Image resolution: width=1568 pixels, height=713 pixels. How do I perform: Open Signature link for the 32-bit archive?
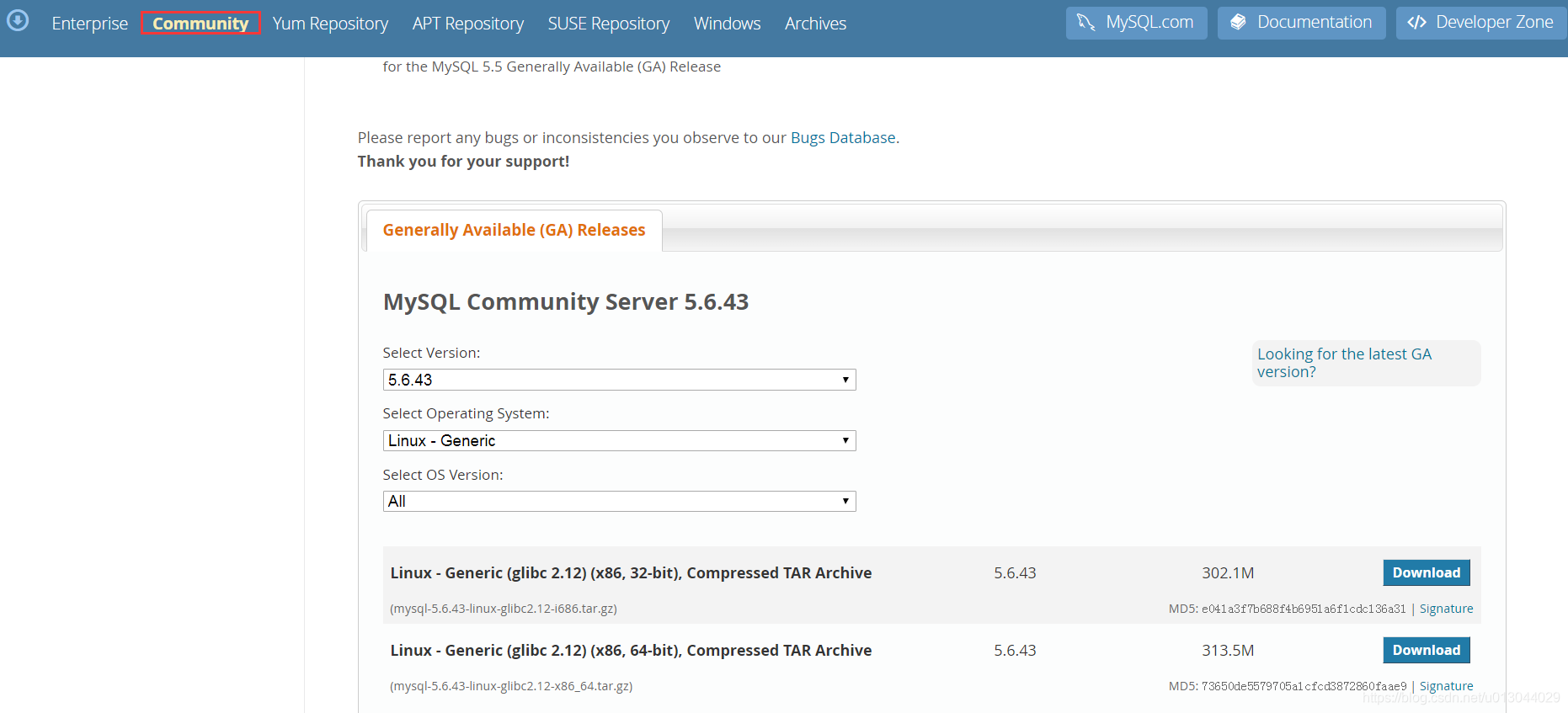coord(1446,609)
